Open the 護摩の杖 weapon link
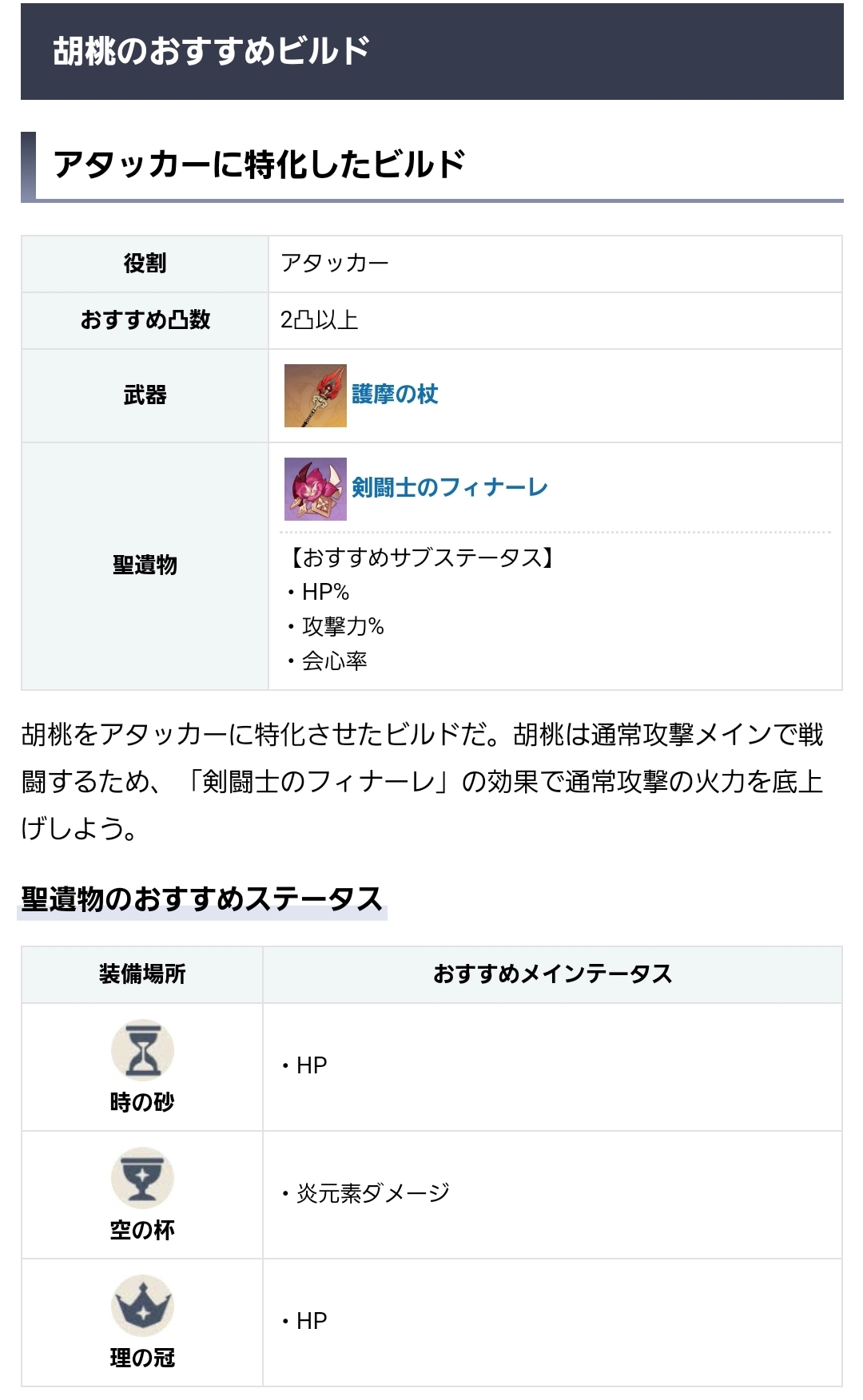The height and width of the screenshot is (1400, 863). tap(395, 395)
